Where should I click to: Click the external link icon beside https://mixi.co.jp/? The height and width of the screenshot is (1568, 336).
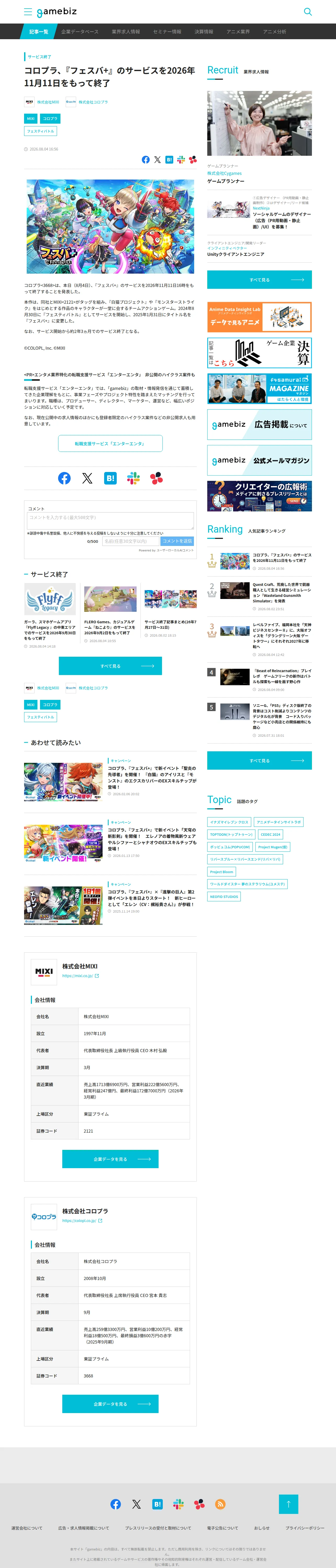pyautogui.click(x=97, y=976)
